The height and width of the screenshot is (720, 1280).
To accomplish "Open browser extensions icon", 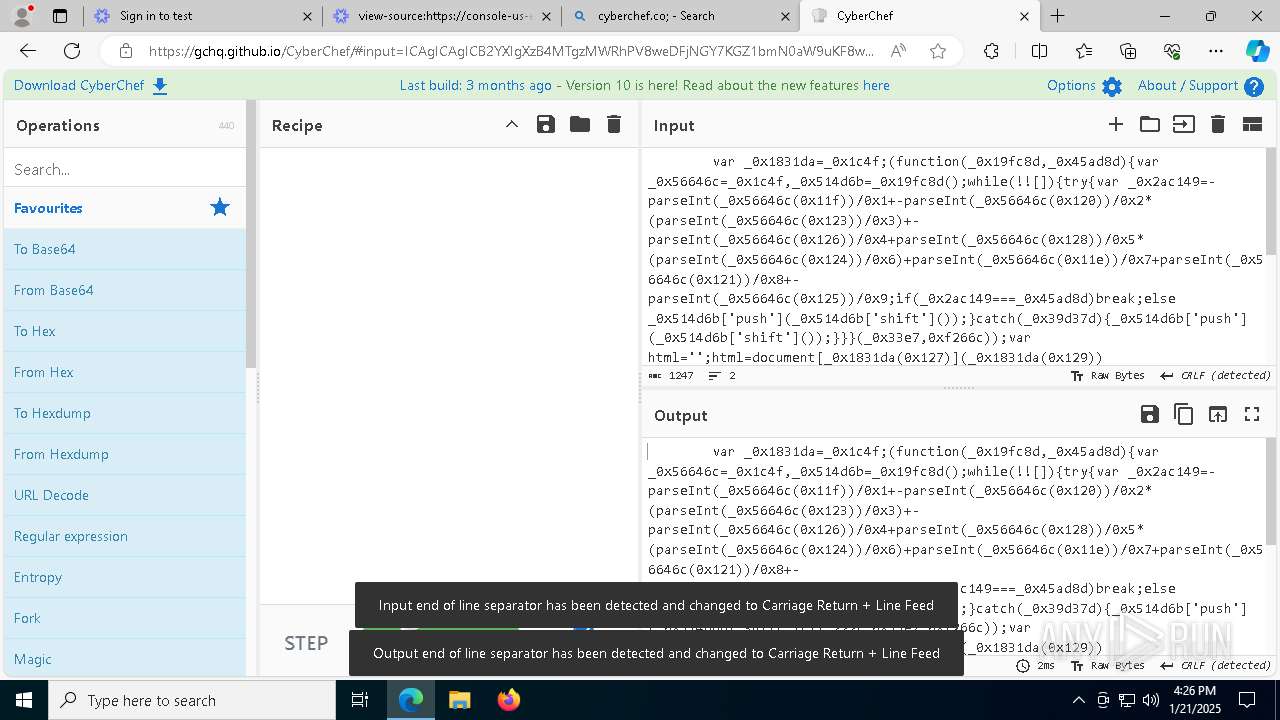I will (991, 51).
